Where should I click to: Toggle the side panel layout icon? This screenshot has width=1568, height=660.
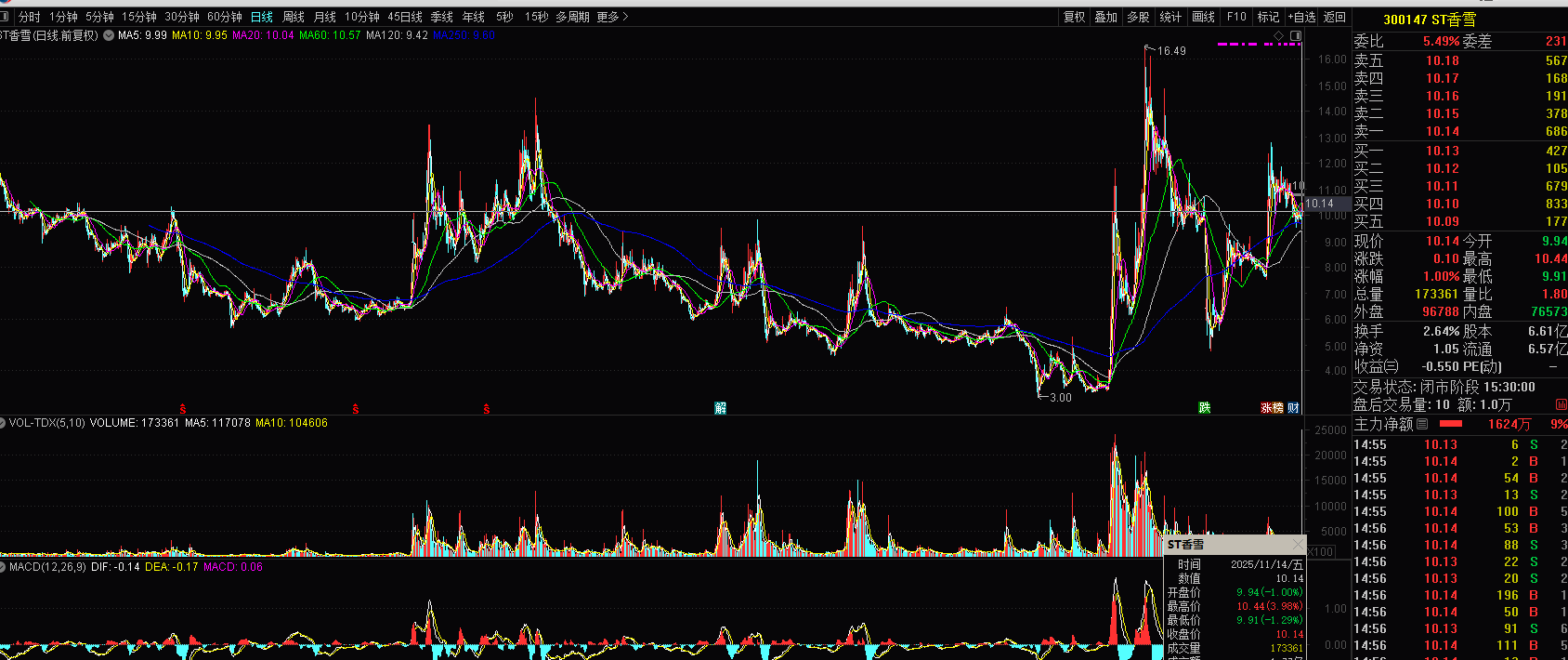tap(1295, 35)
